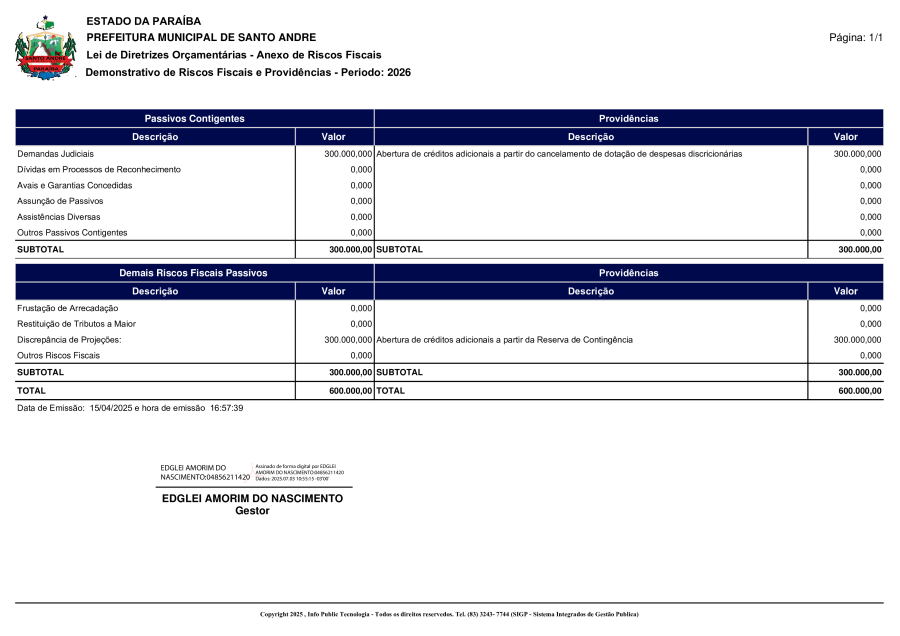Click the 'Página: 1/1' page indicator
Screen dimensions: 900x636
[x=856, y=38]
